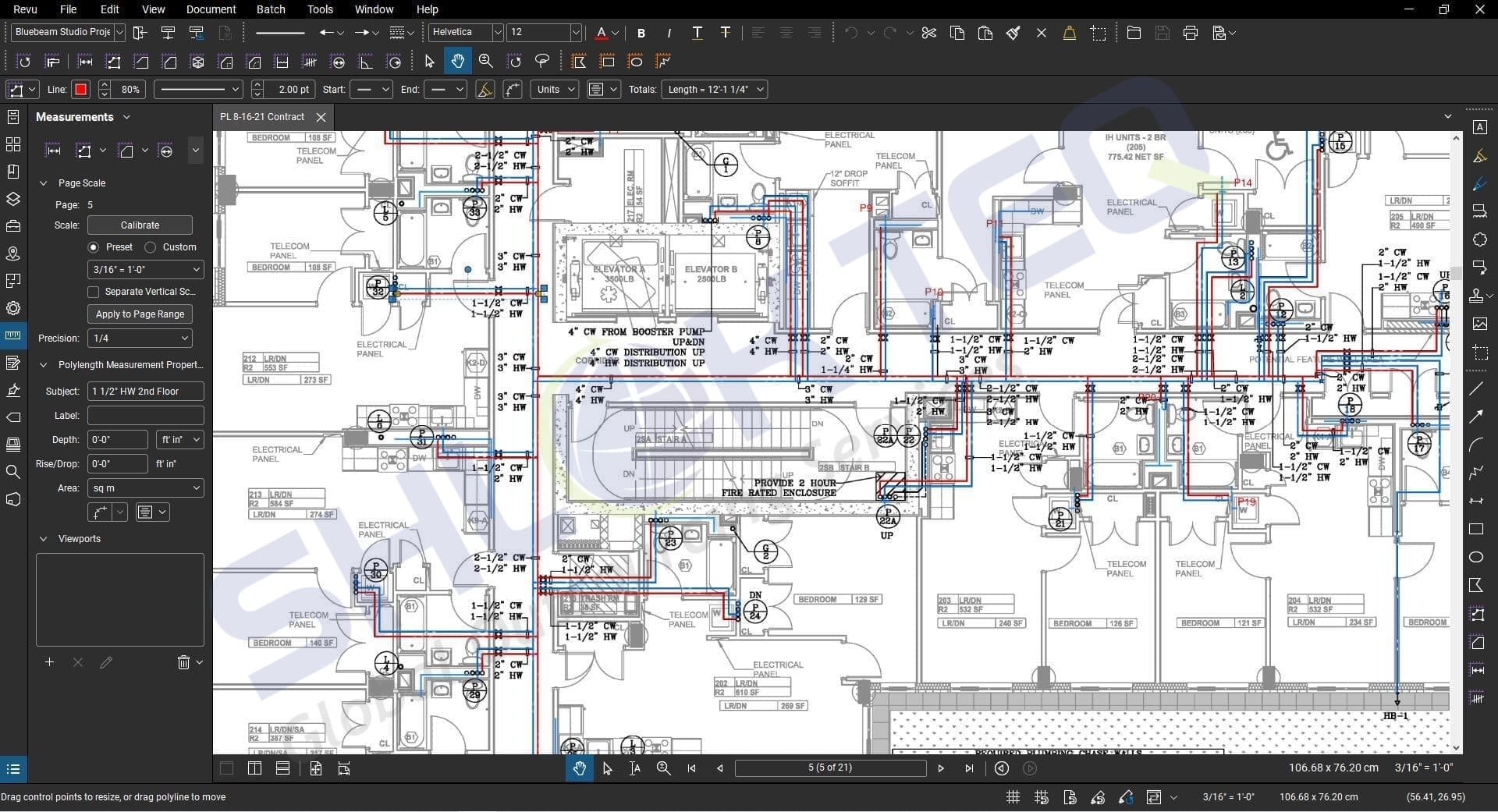This screenshot has width=1498, height=812.
Task: Open the Measurements ruler panel icon
Action: pos(13,335)
